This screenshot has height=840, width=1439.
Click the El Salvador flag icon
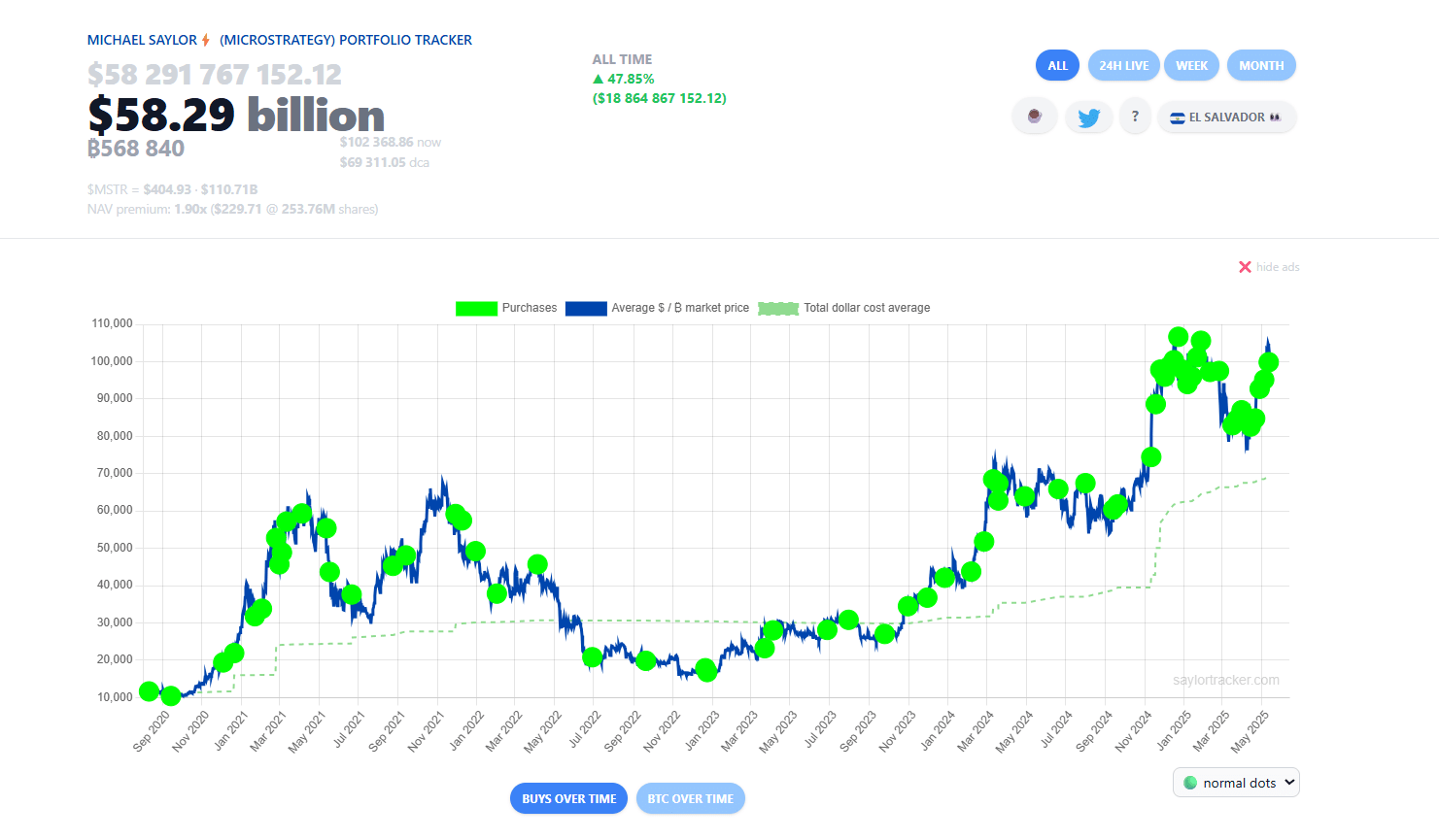tap(1177, 118)
